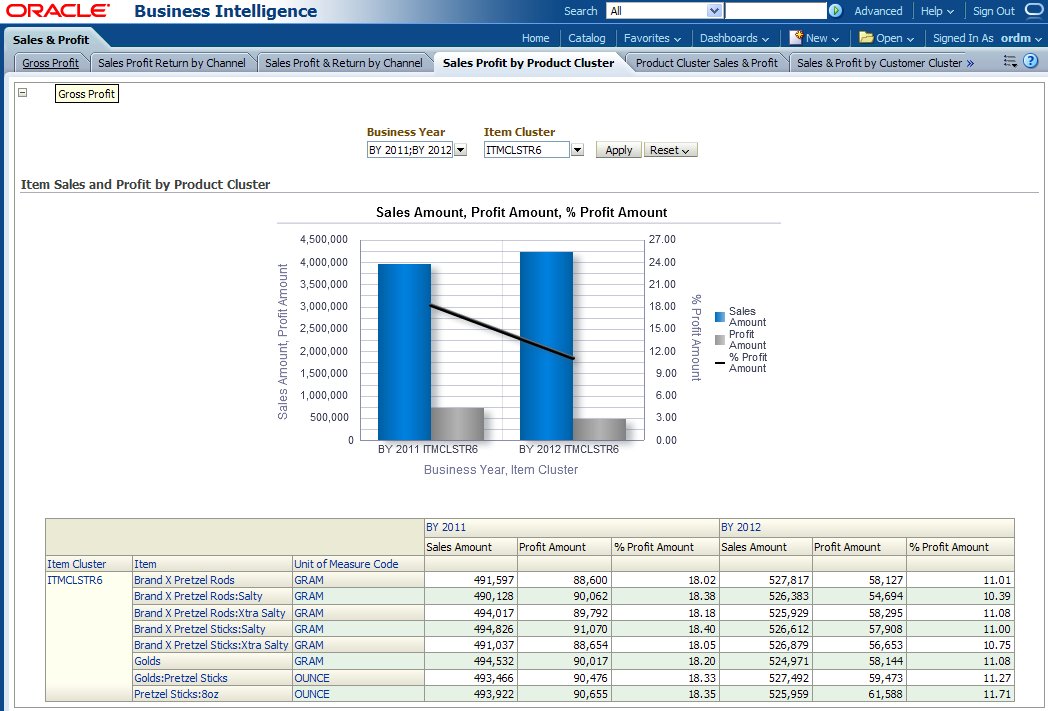Open the dashboard help question mark icon
This screenshot has height=711, width=1048.
tap(1031, 62)
